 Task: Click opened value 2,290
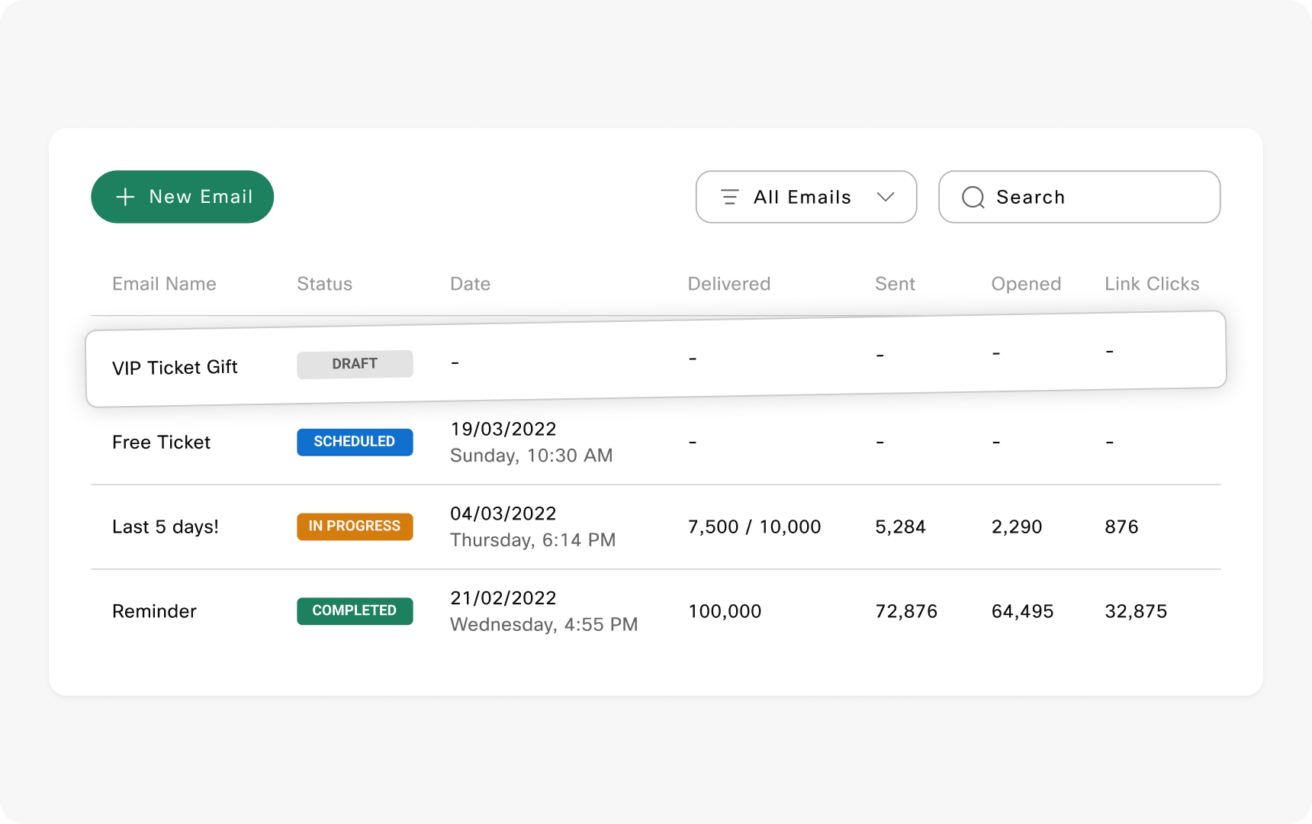[1017, 527]
